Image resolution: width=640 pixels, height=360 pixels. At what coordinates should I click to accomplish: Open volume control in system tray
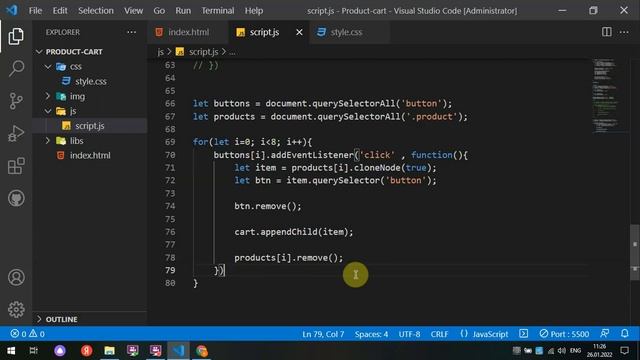point(562,351)
